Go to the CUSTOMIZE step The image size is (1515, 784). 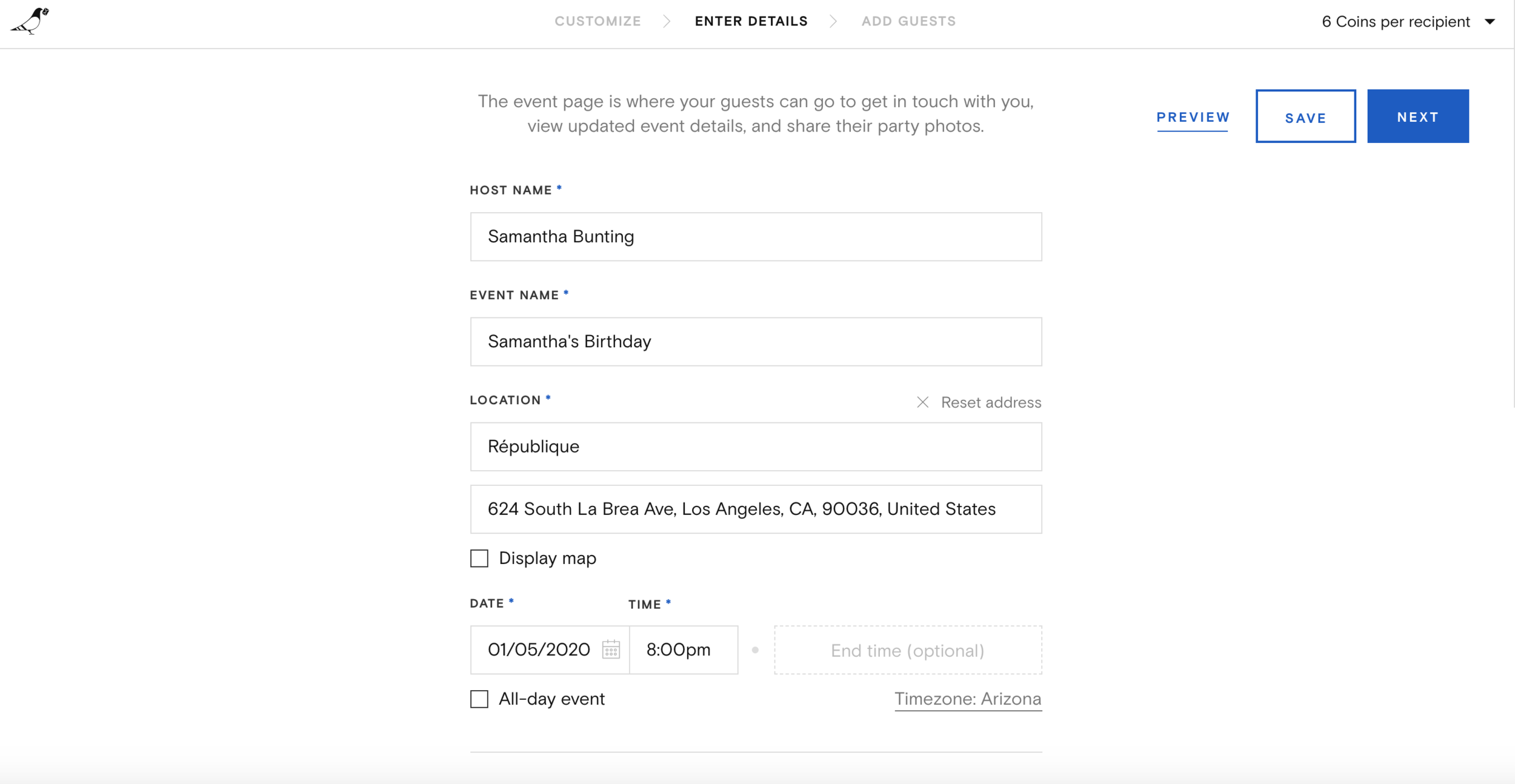click(x=598, y=21)
